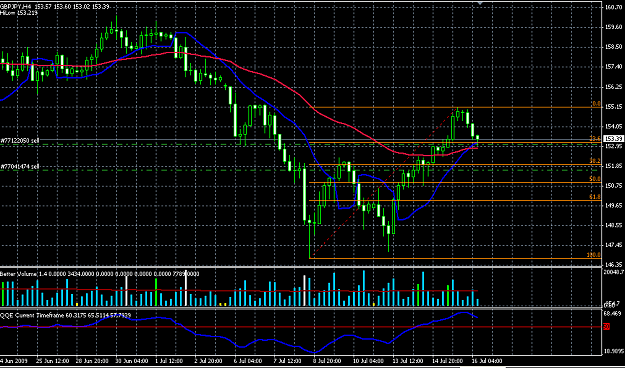Click the 8 Jul 20:00 time label
This screenshot has height=368, width=625.
coord(327,361)
